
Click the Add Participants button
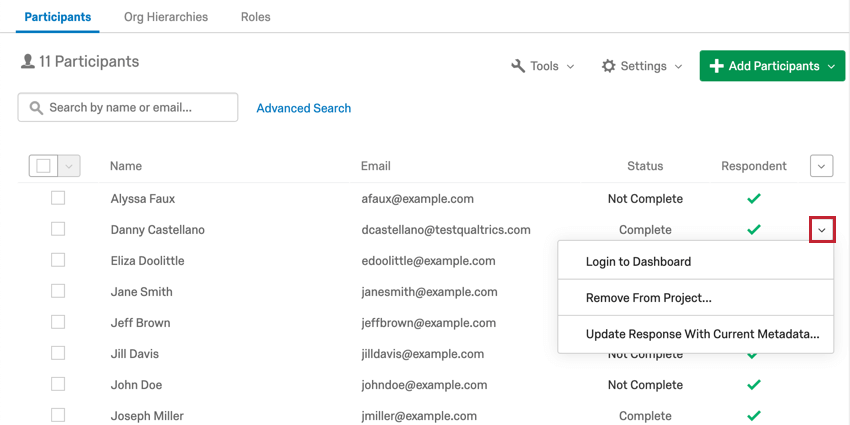click(772, 66)
